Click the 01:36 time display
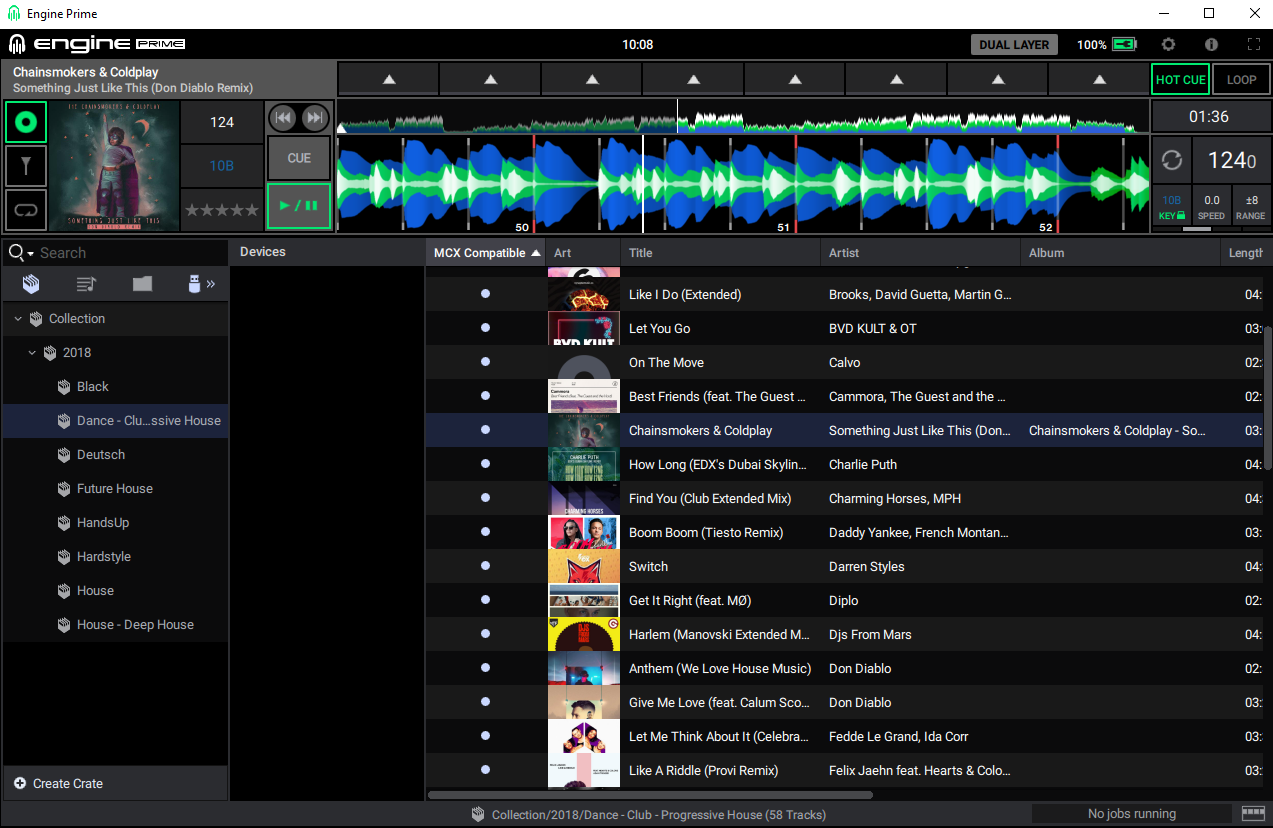Screen dimensions: 1273x828 [1209, 116]
